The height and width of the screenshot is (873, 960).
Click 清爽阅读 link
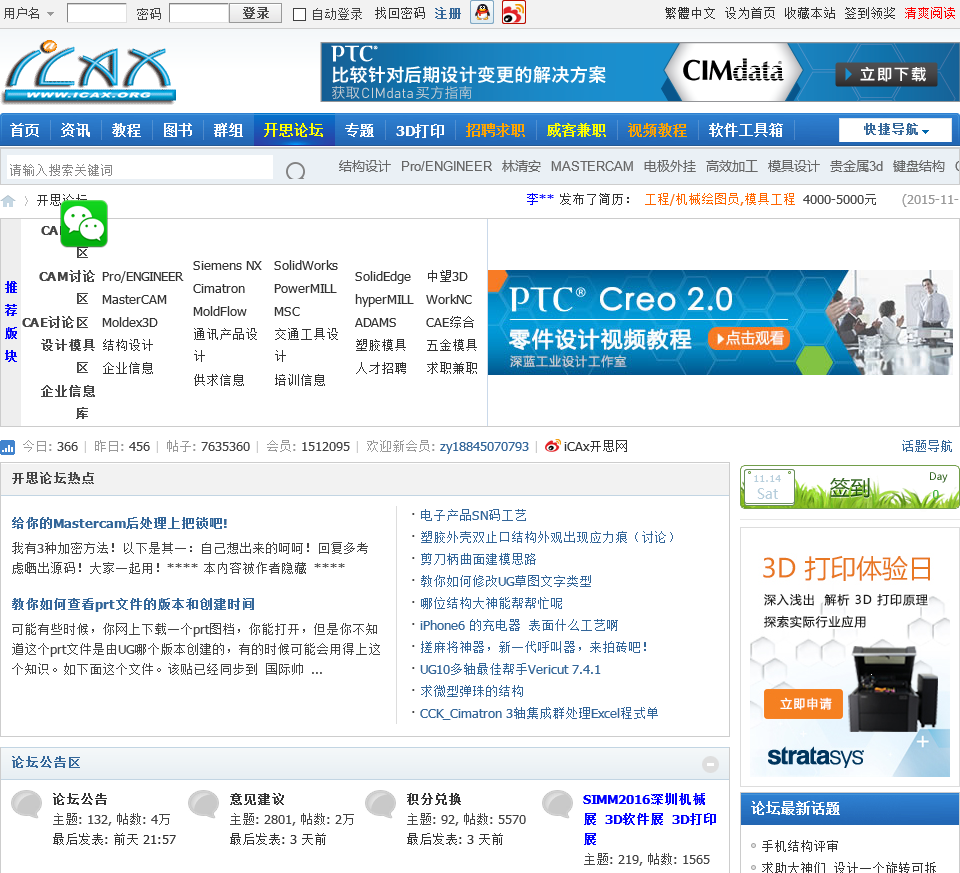[x=929, y=13]
